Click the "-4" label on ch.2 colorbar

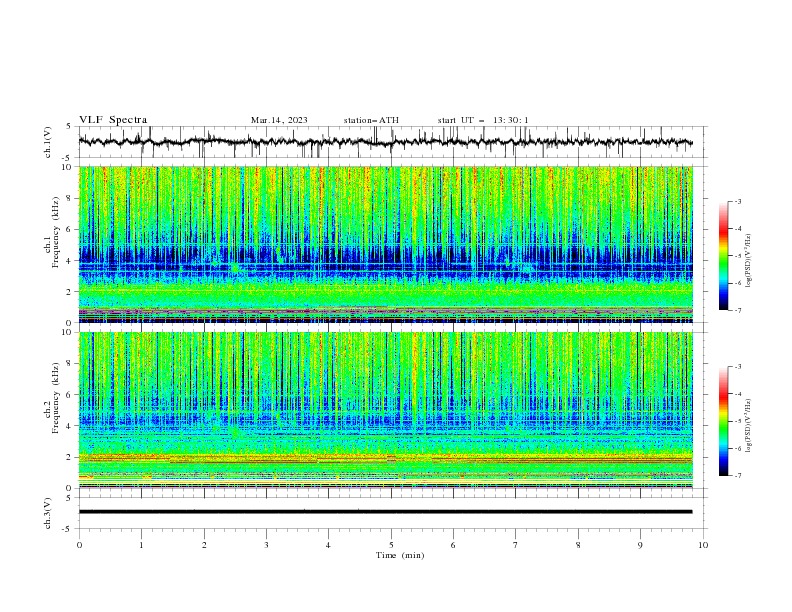click(737, 394)
